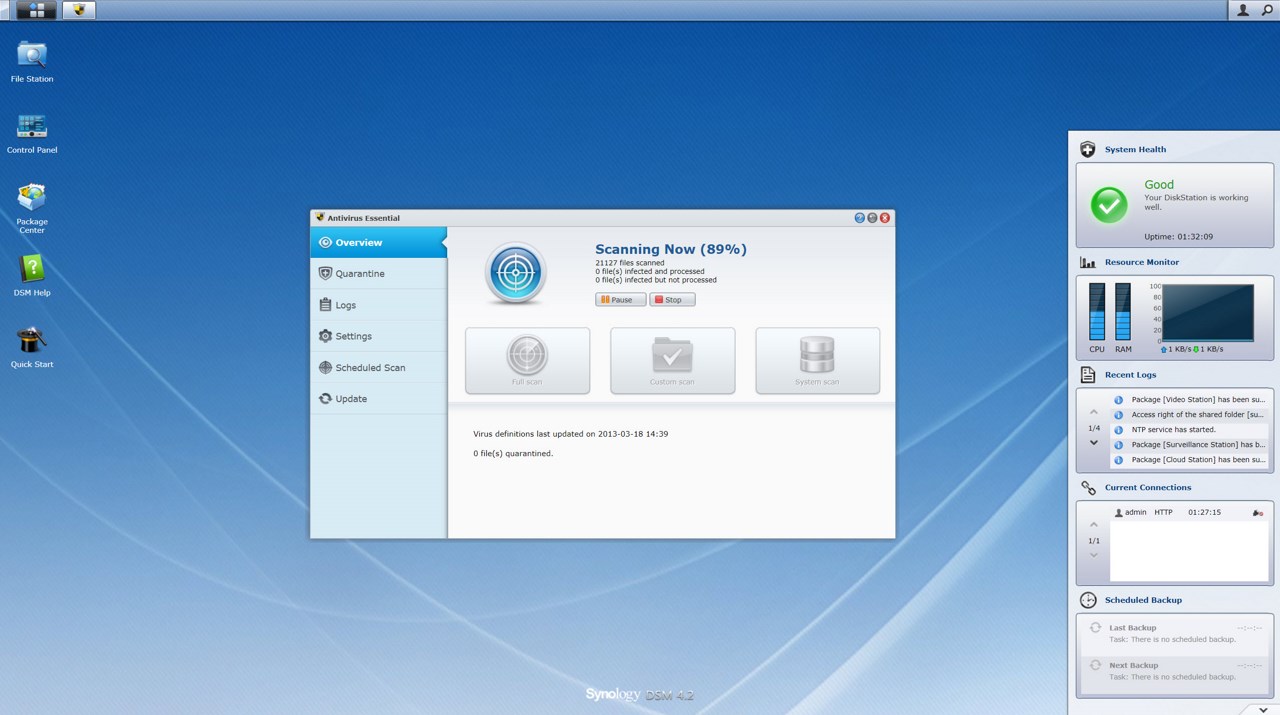The image size is (1280, 715).
Task: Minimize the Antivirus Essential window
Action: pyautogui.click(x=872, y=218)
